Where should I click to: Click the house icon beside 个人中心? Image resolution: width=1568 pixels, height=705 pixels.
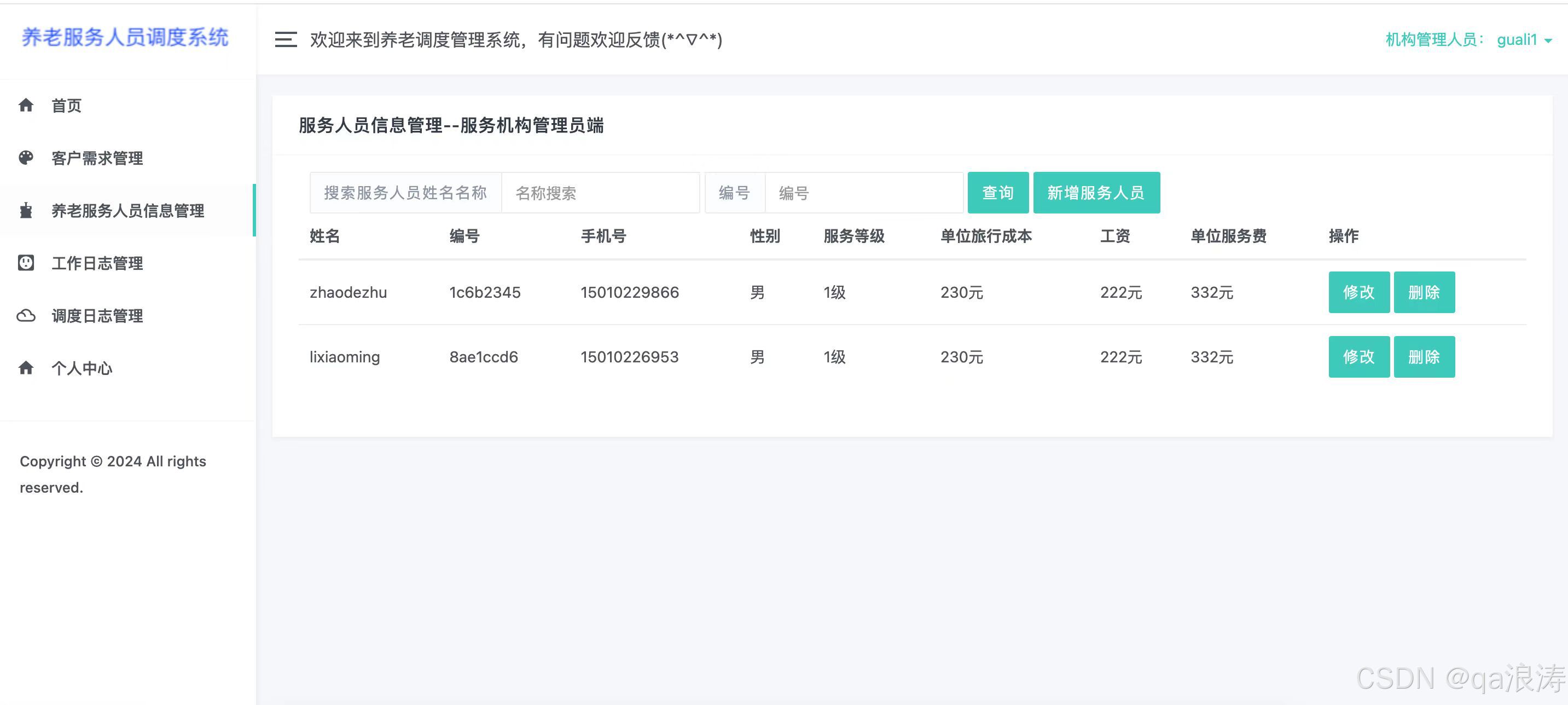click(x=26, y=368)
